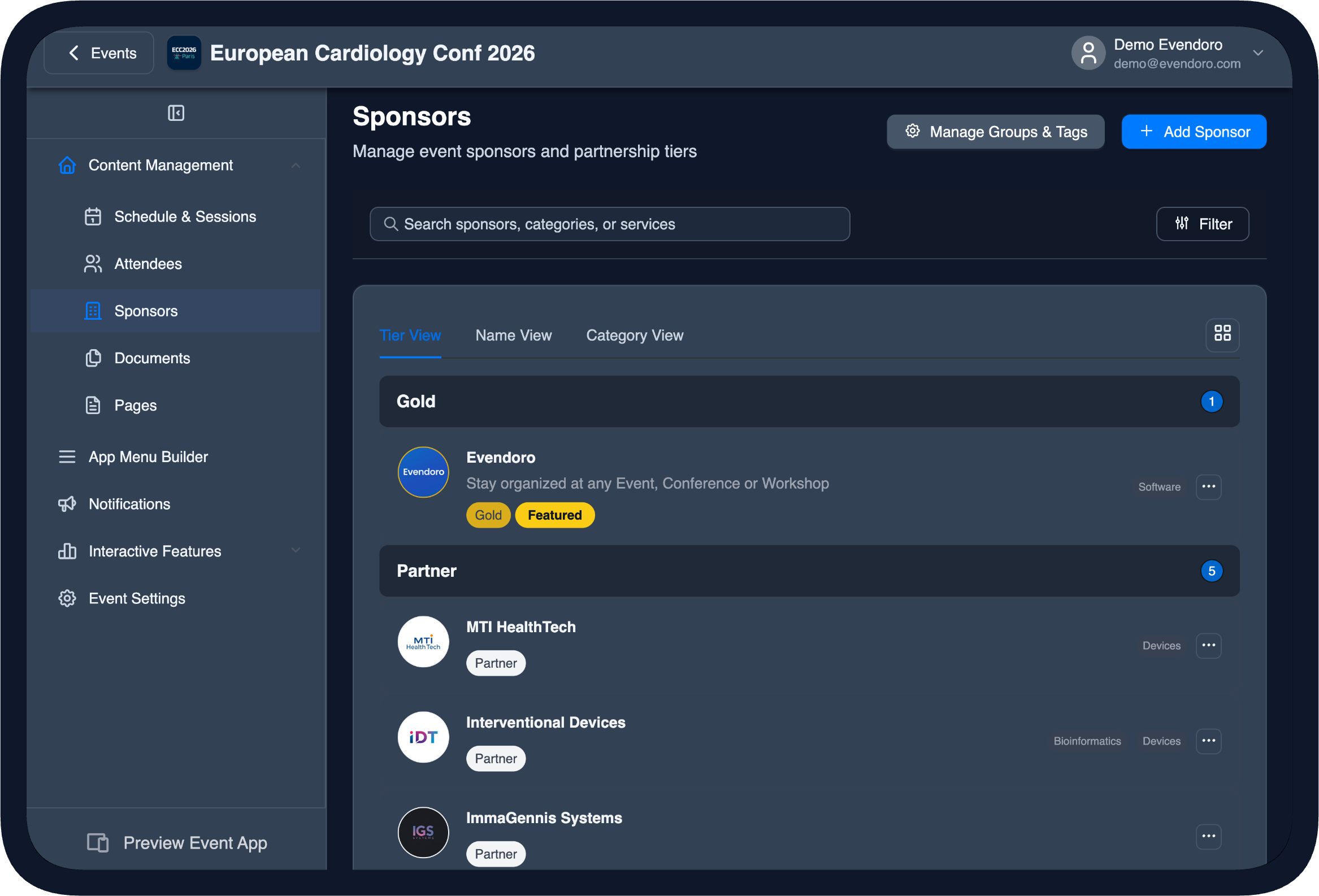Click the Sponsors building icon
Screen dimensions: 1319x896
[93, 311]
